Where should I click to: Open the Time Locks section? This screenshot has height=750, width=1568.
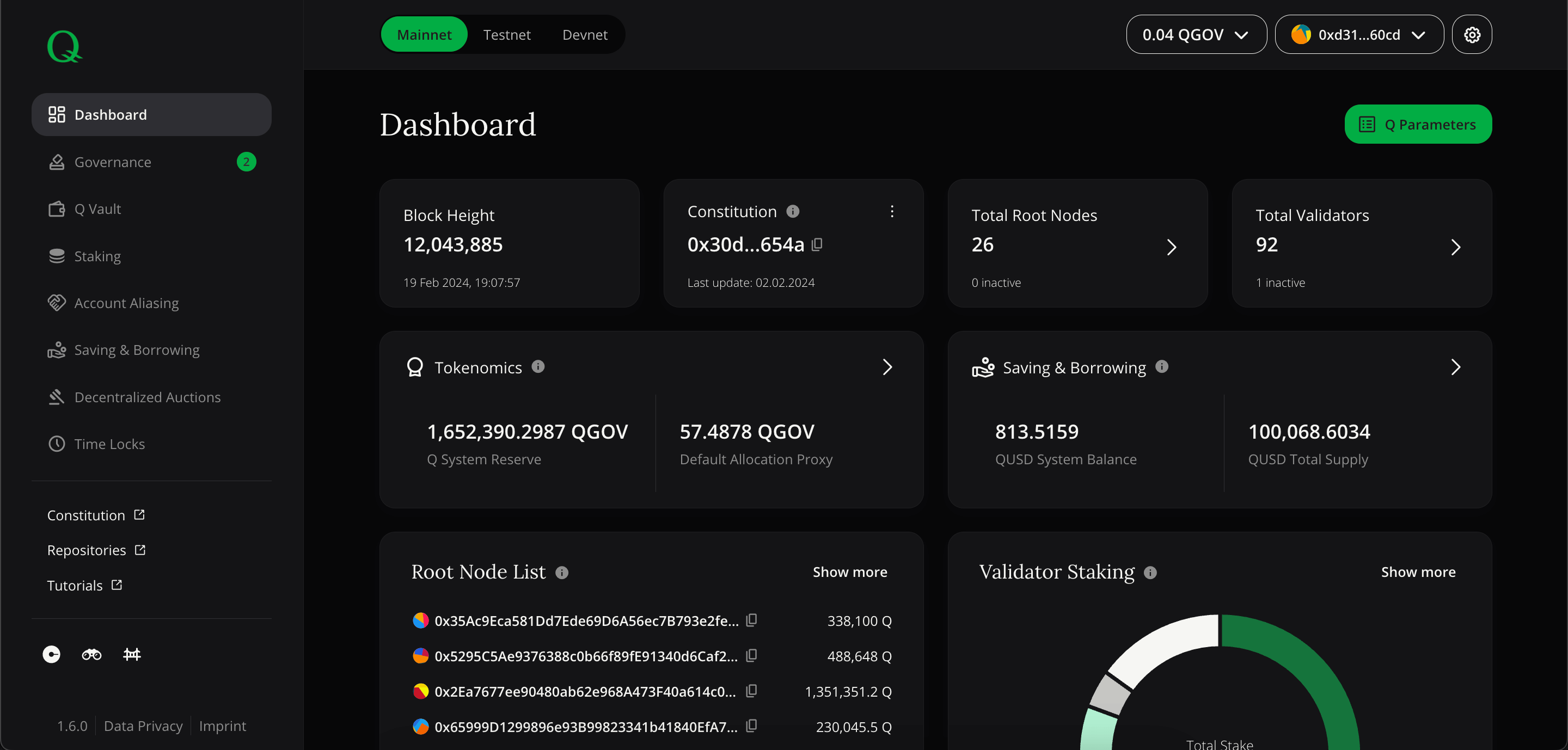point(109,444)
